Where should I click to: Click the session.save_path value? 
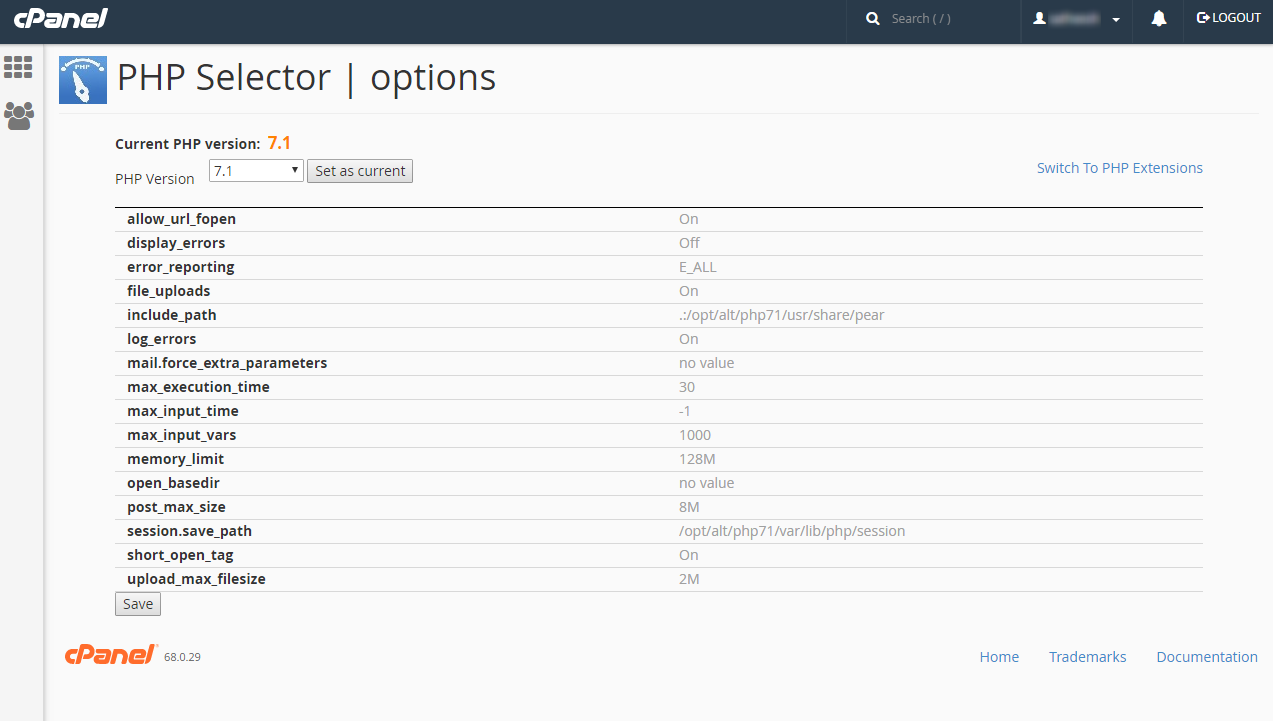click(x=792, y=531)
